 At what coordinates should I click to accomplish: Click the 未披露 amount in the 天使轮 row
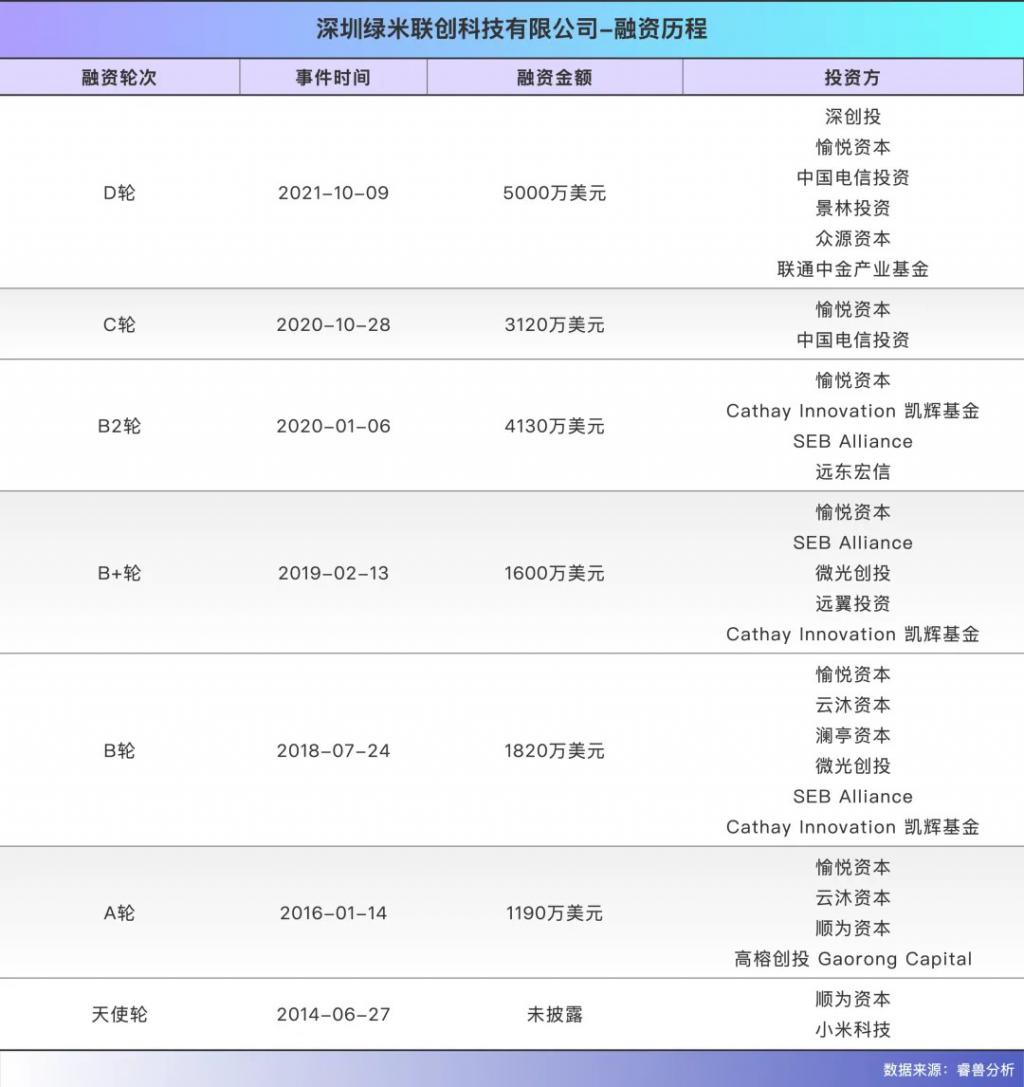click(x=556, y=1013)
